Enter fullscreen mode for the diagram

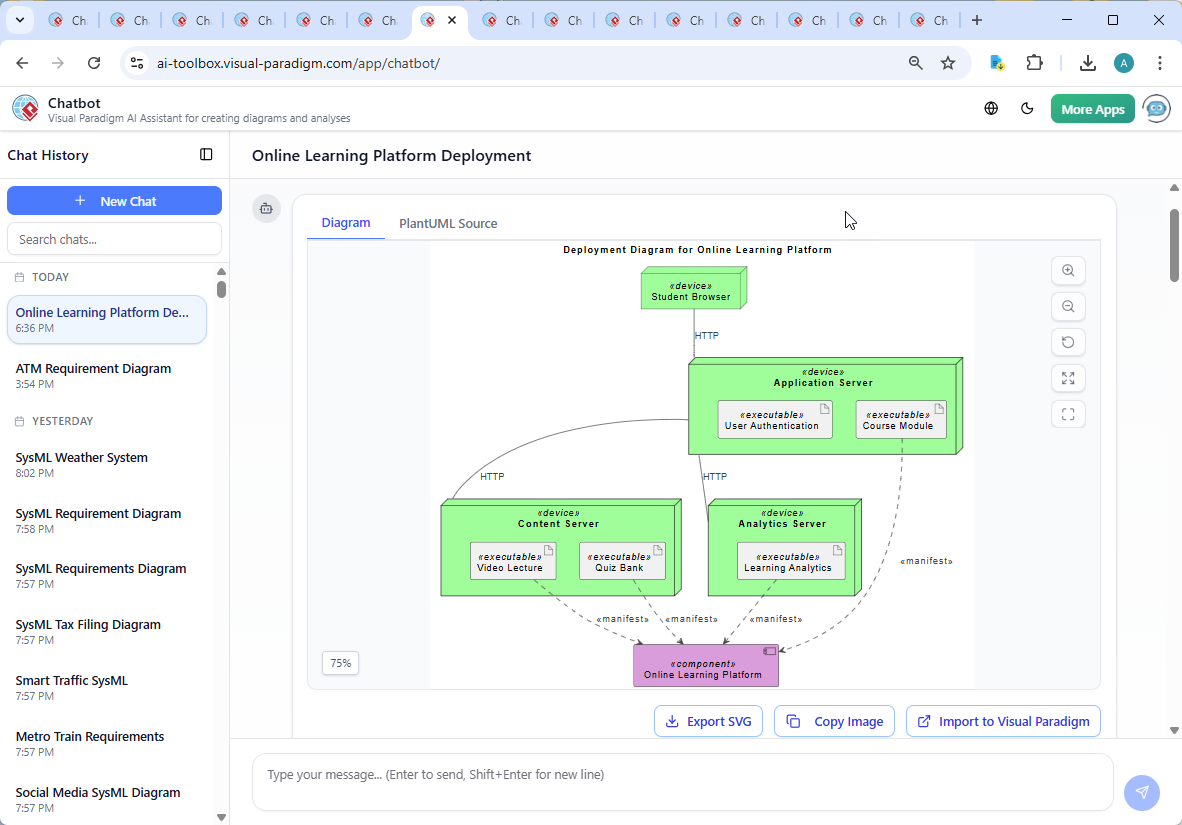(1068, 414)
